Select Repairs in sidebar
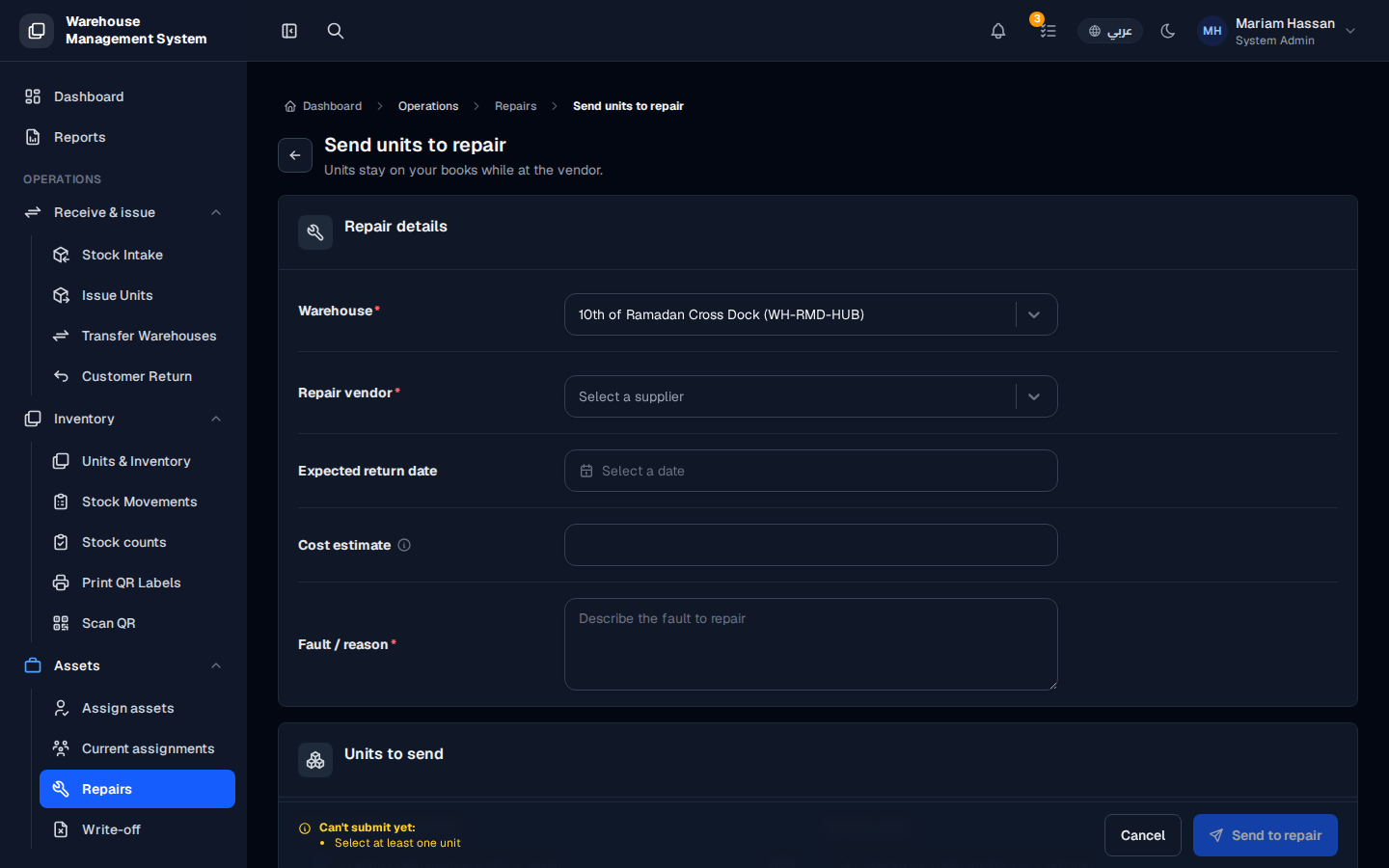The width and height of the screenshot is (1389, 868). pos(137,789)
